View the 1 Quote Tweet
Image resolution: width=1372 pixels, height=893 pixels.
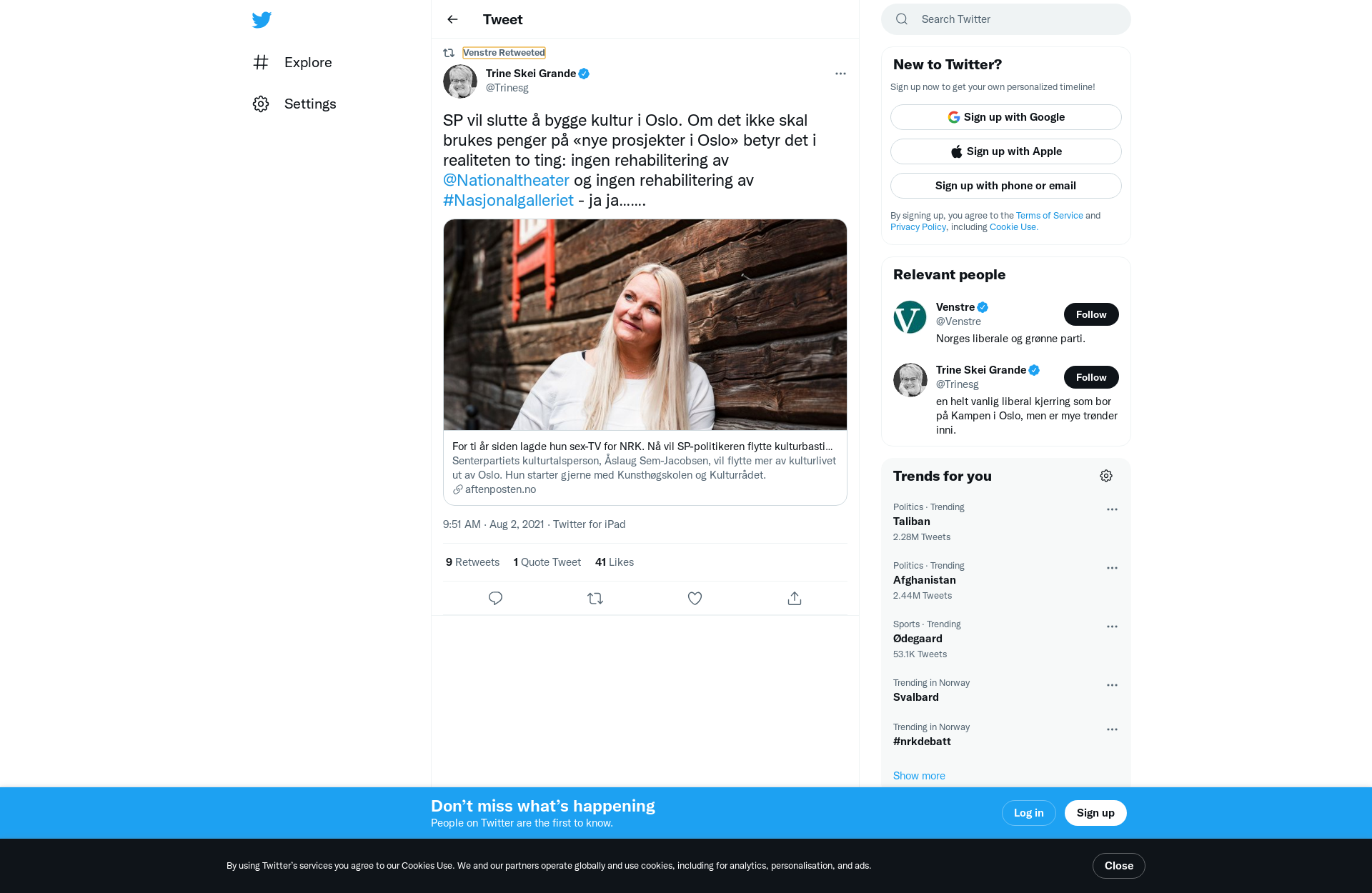(x=547, y=562)
